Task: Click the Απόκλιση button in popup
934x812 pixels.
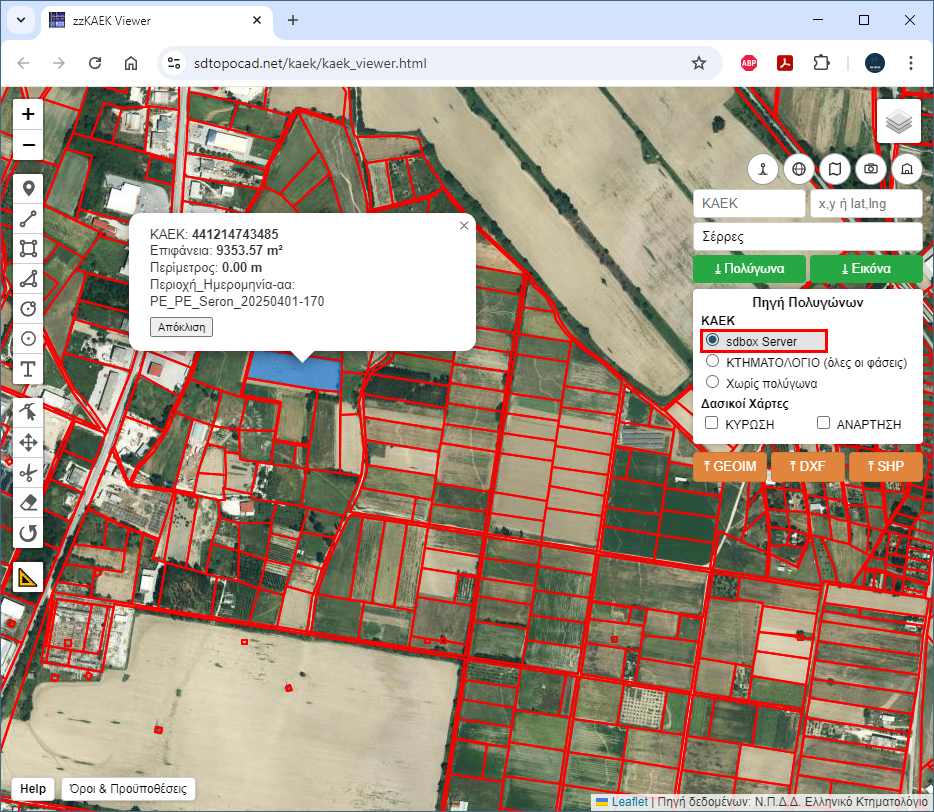Action: [x=181, y=327]
